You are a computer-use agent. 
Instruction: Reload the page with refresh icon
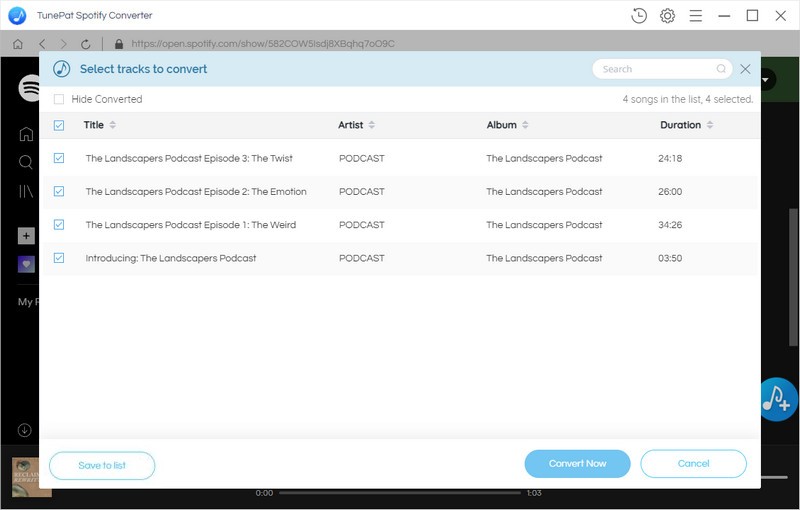click(x=85, y=44)
